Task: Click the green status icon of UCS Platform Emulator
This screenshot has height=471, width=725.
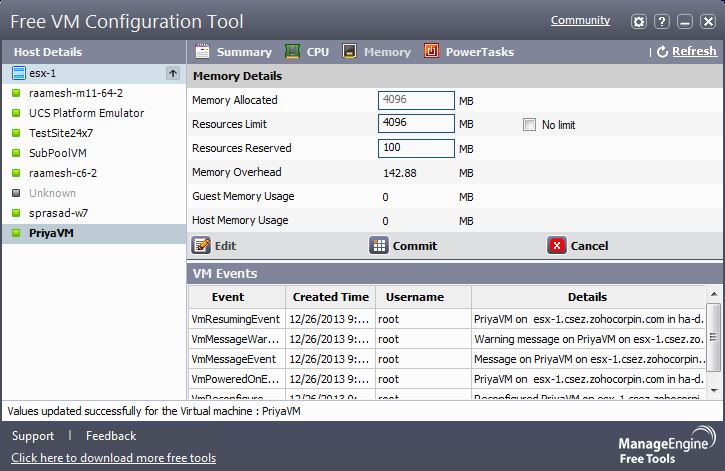Action: (x=16, y=113)
